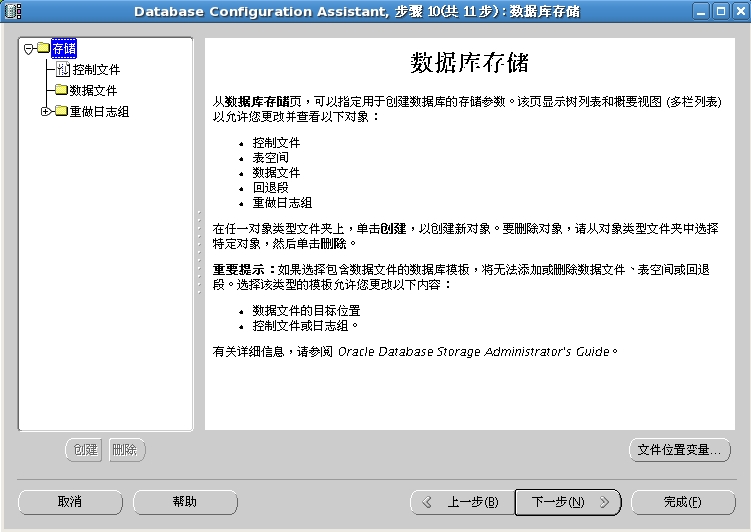Maximize the Database Configuration Assistant window
This screenshot has width=751, height=532.
click(721, 11)
